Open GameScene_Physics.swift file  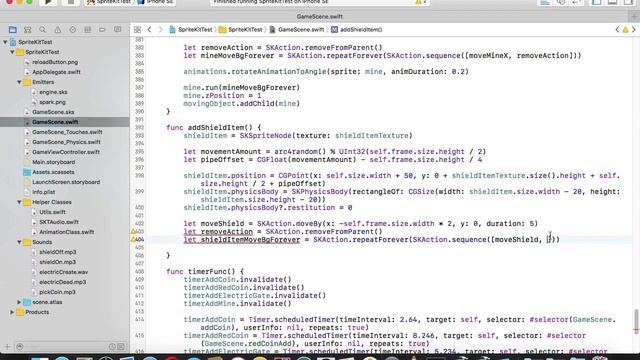pos(66,142)
